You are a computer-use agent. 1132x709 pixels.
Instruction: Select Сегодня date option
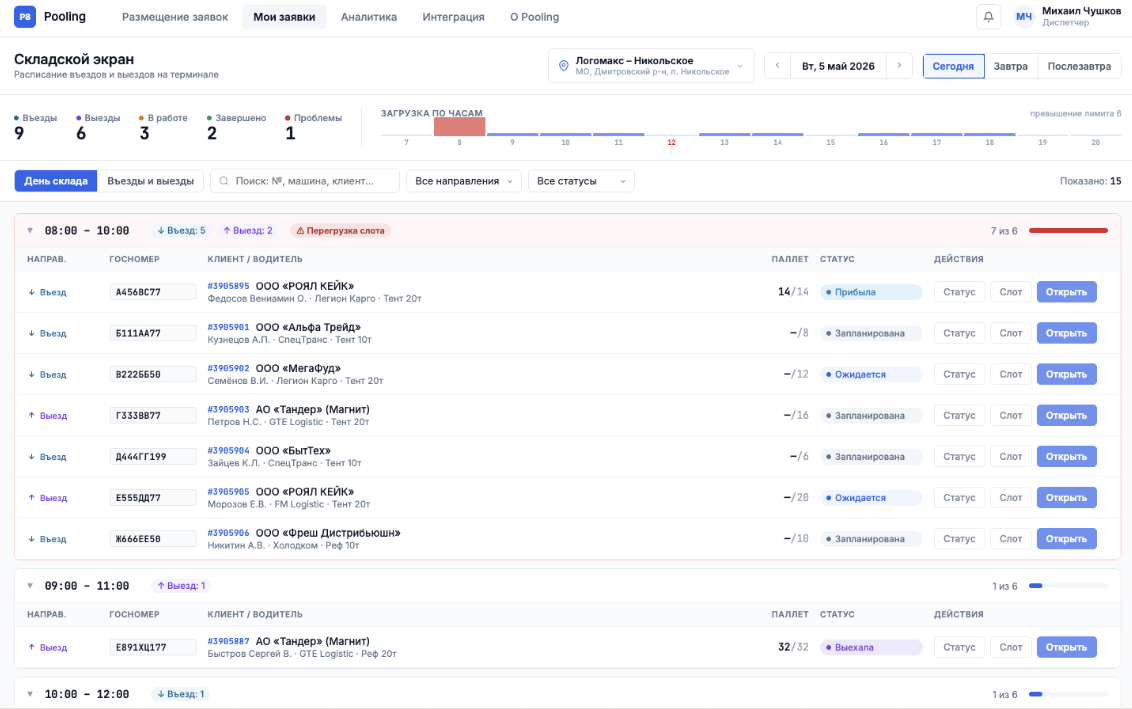953,66
